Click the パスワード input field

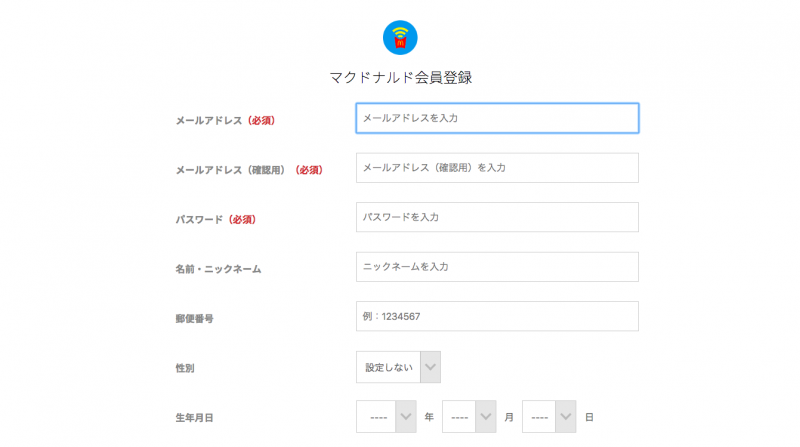(497, 217)
